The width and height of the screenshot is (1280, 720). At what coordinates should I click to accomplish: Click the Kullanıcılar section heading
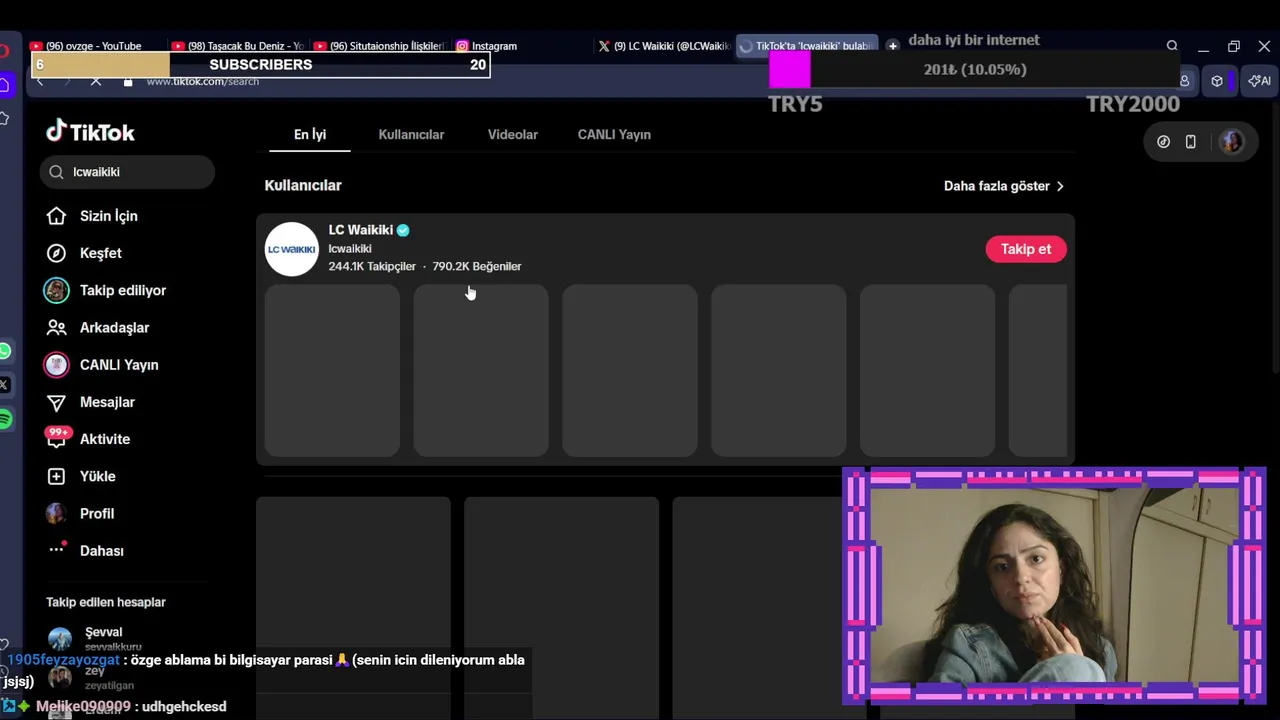pyautogui.click(x=303, y=185)
